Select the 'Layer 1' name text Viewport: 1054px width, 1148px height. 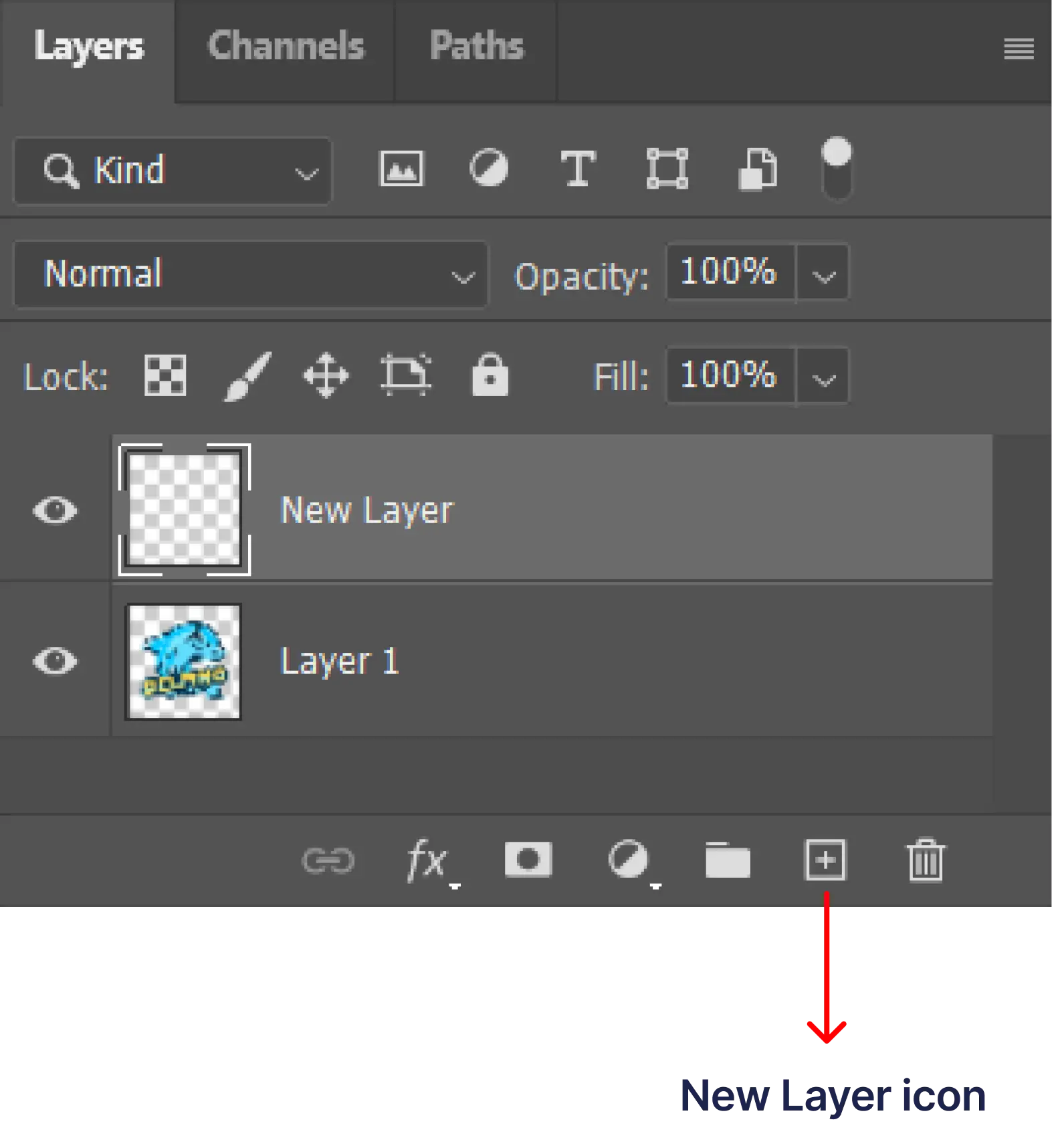tap(340, 662)
